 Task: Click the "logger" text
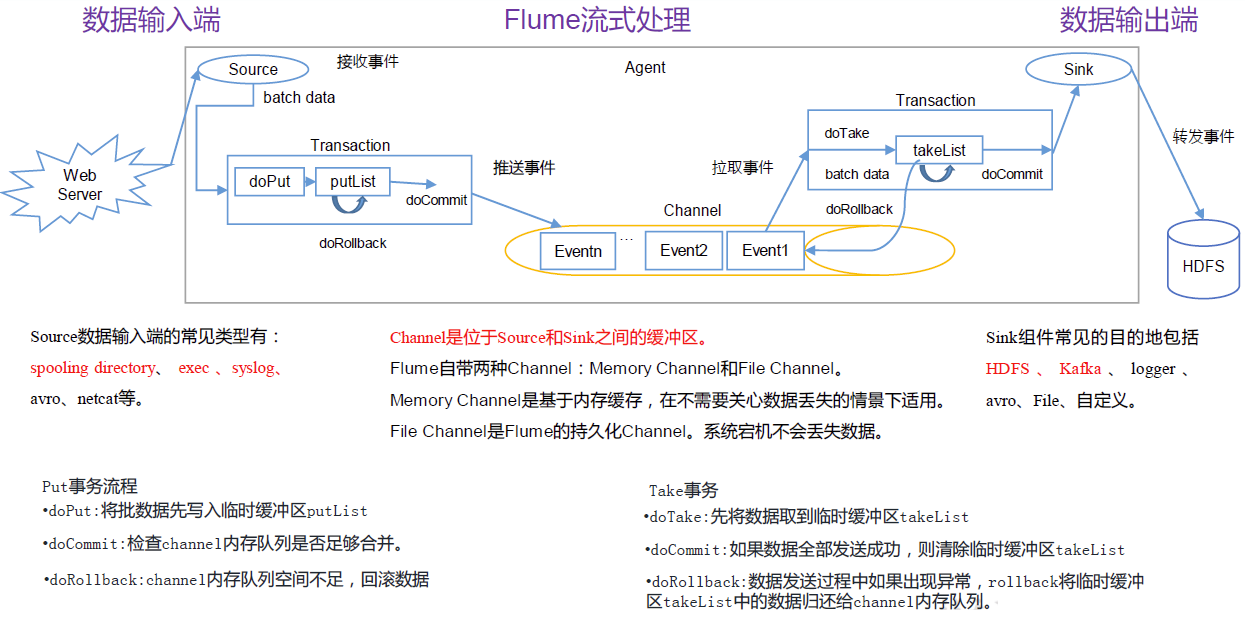click(1153, 369)
